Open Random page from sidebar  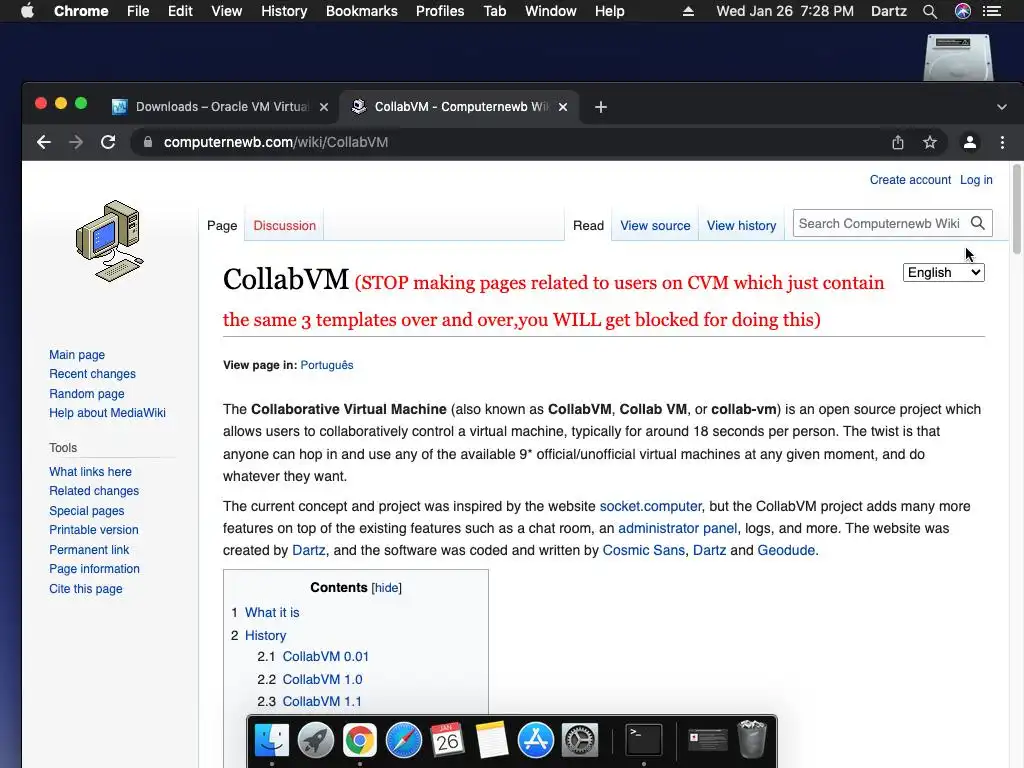86,394
